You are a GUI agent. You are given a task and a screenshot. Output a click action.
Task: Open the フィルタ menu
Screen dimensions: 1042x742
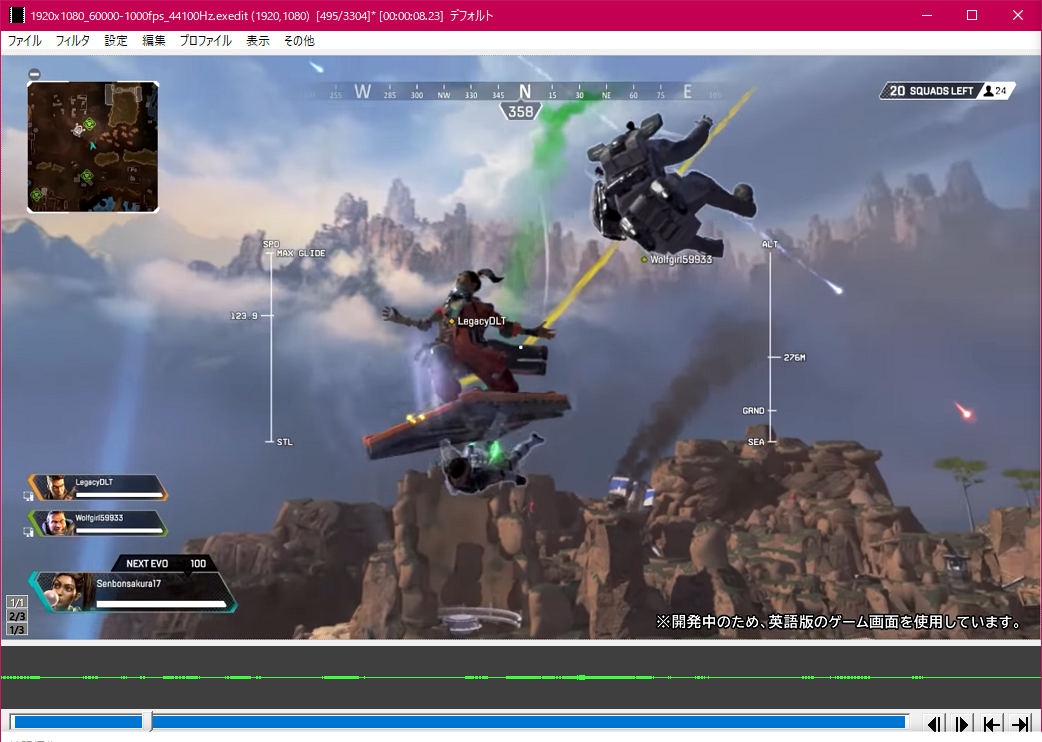coord(72,41)
